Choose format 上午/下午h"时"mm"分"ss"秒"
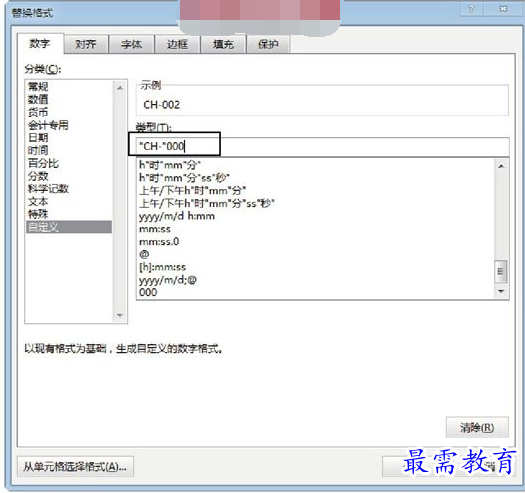The height and width of the screenshot is (493, 525). (x=315, y=203)
